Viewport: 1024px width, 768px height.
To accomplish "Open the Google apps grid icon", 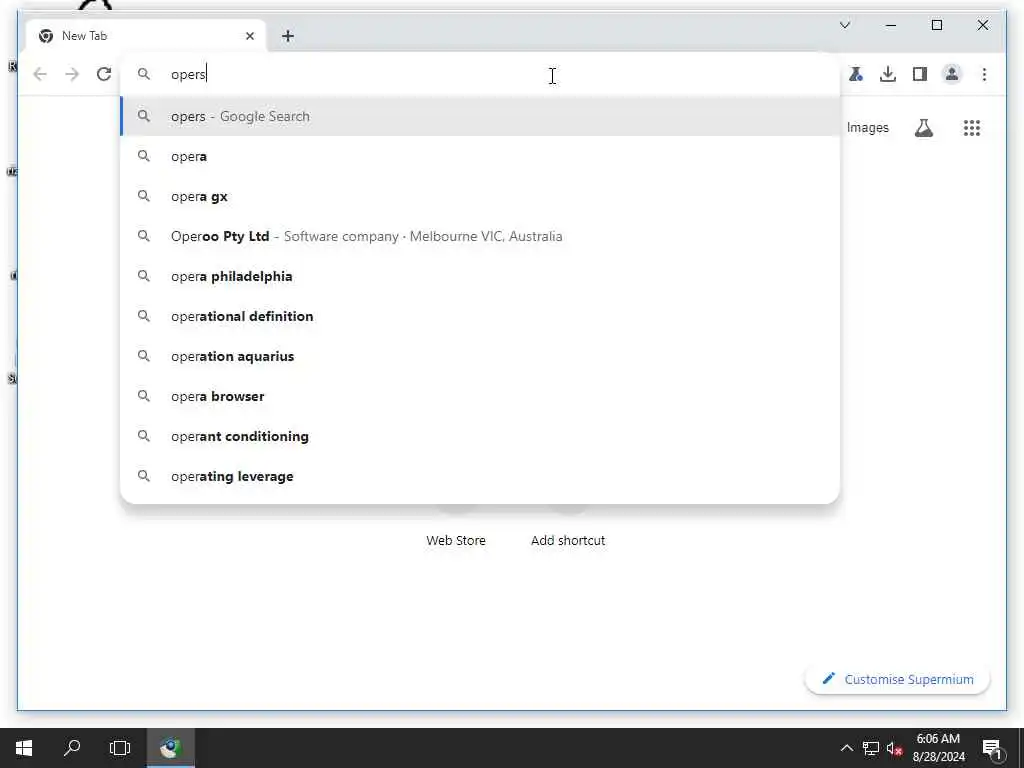I will [x=972, y=128].
